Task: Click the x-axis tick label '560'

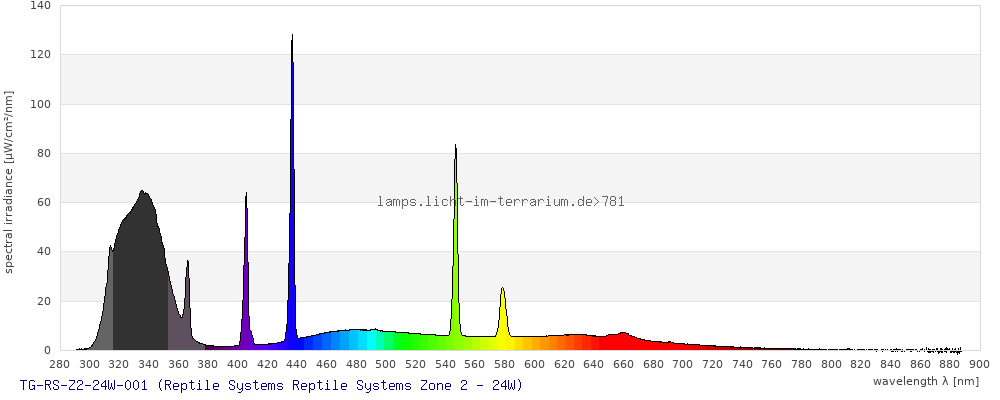Action: [x=475, y=364]
